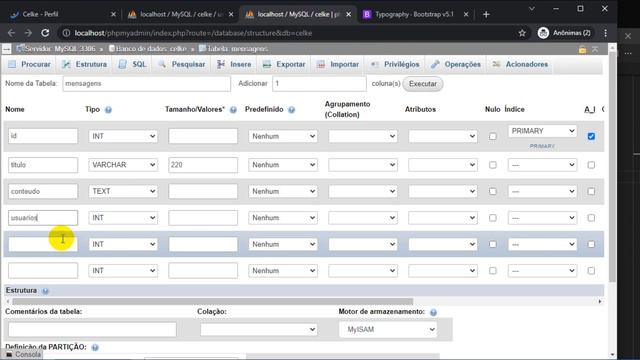The width and height of the screenshot is (640, 360).
Task: Open the Colação dropdown
Action: click(x=259, y=329)
